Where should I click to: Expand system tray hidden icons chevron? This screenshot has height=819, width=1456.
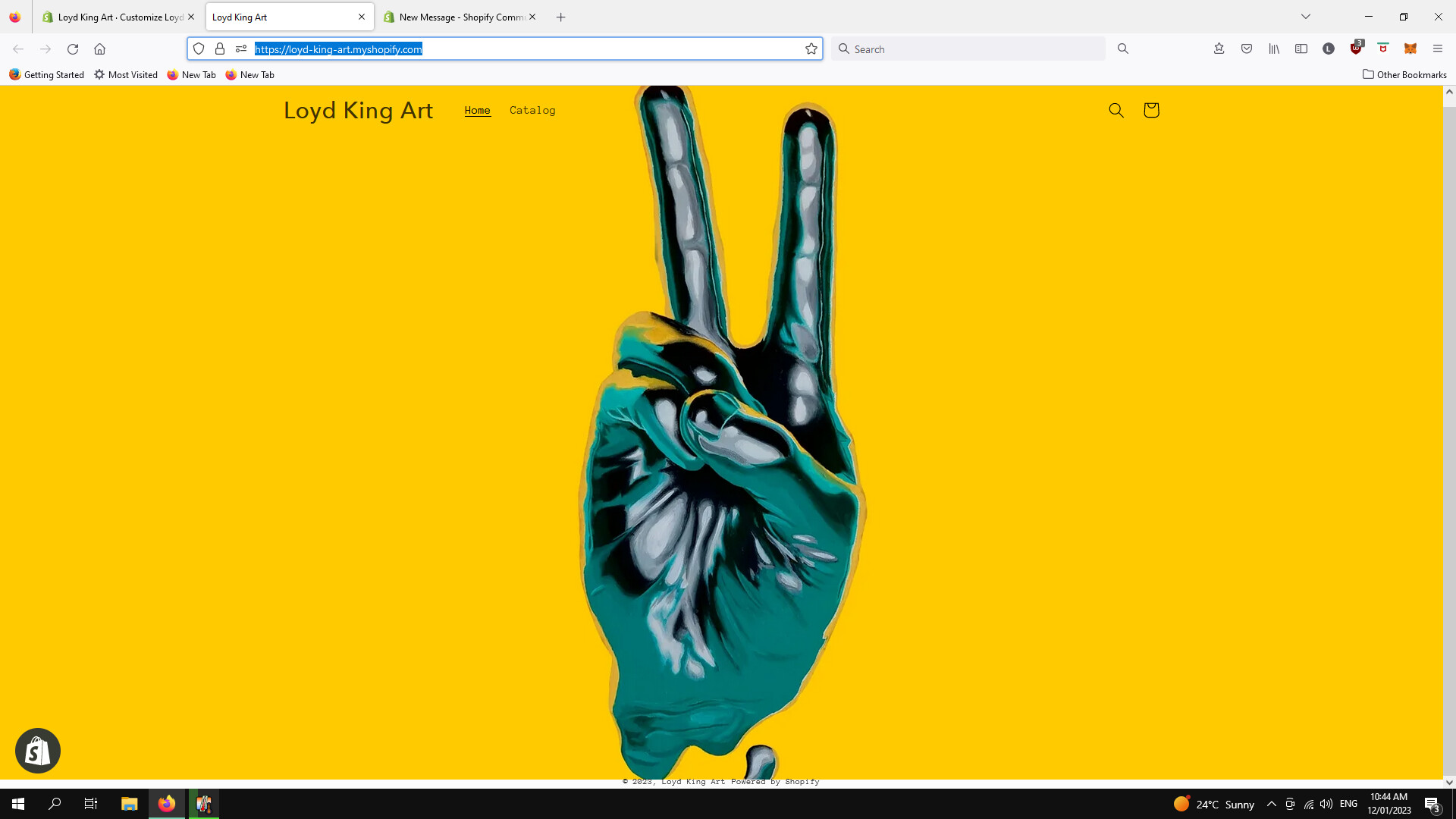click(x=1272, y=804)
